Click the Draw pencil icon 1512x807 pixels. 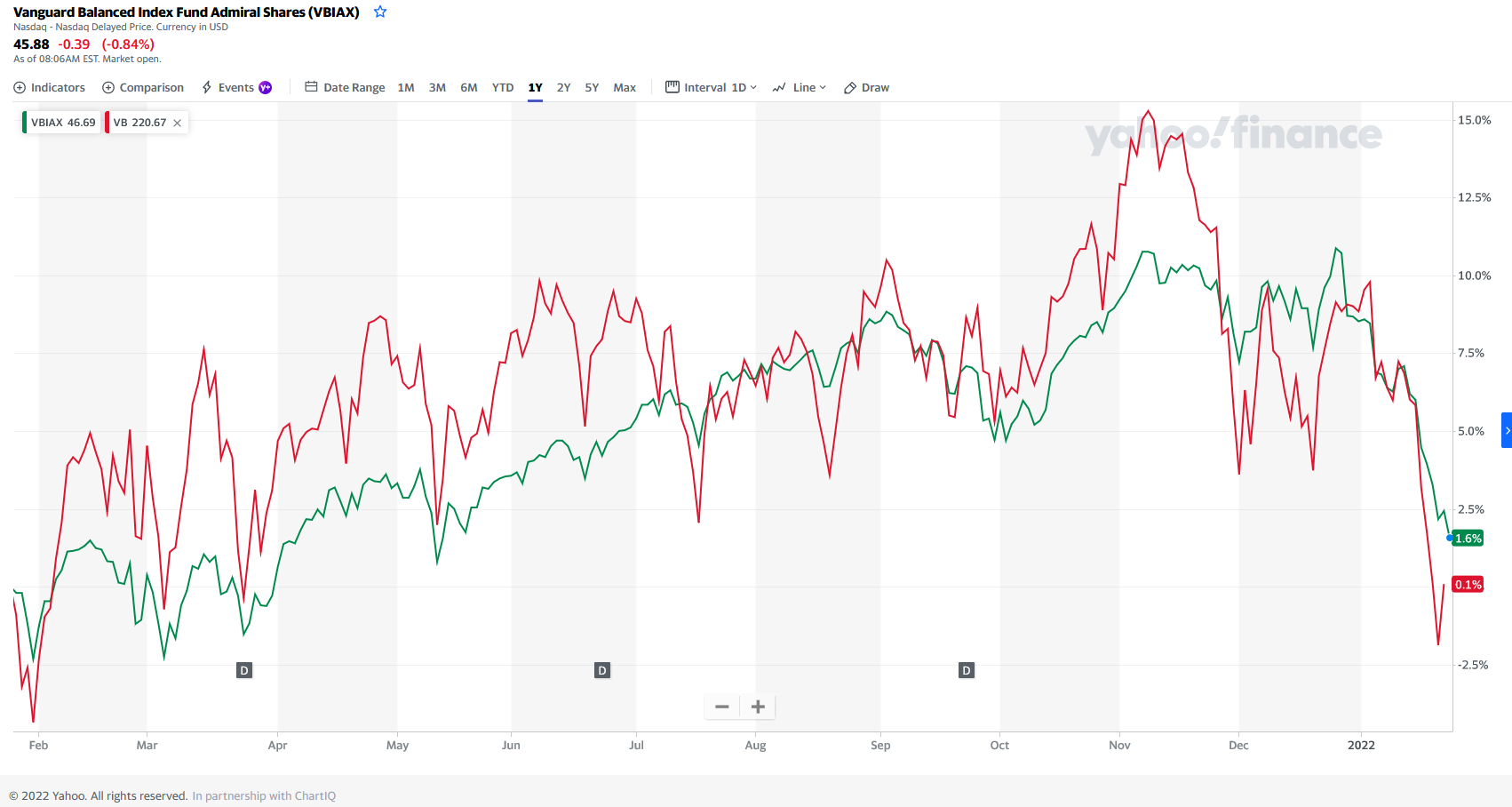point(850,87)
